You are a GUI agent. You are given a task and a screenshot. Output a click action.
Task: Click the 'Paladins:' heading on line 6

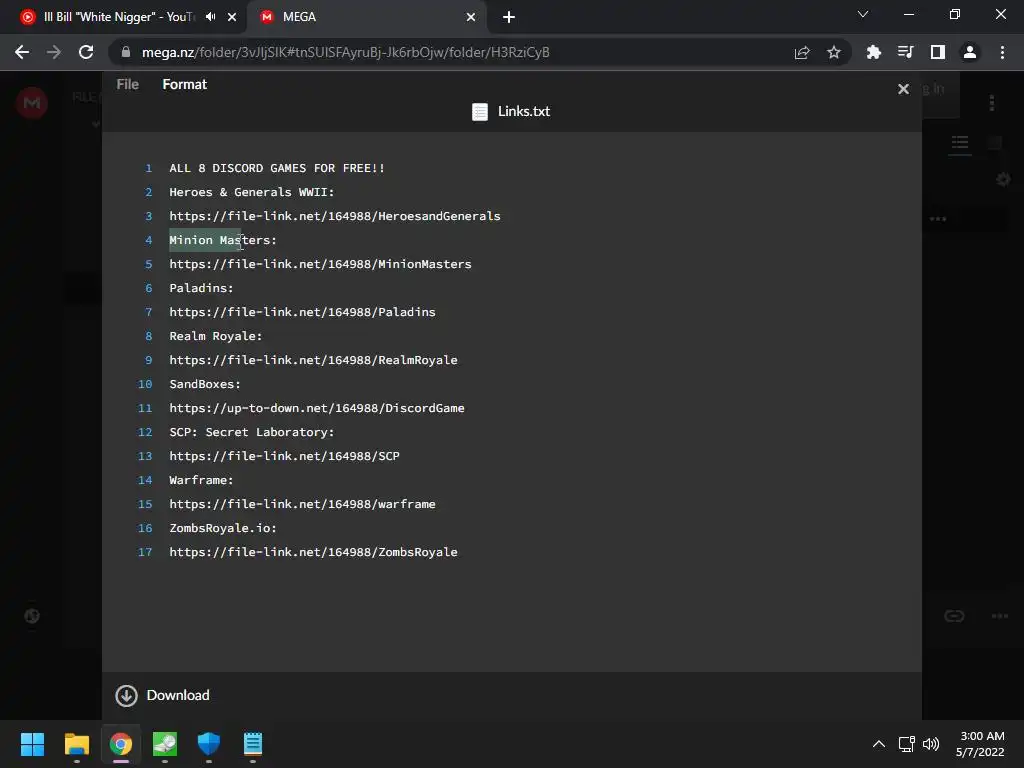pos(201,288)
